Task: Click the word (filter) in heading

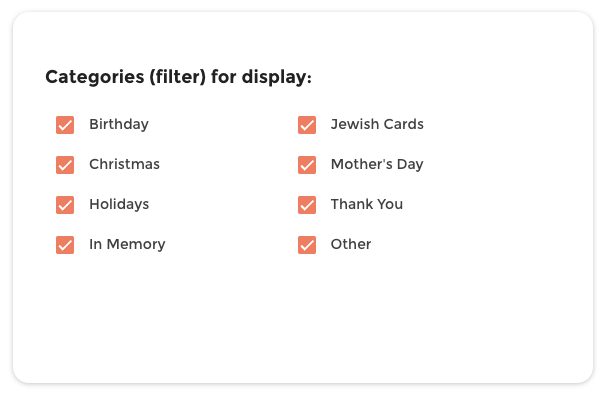Action: pos(177,77)
